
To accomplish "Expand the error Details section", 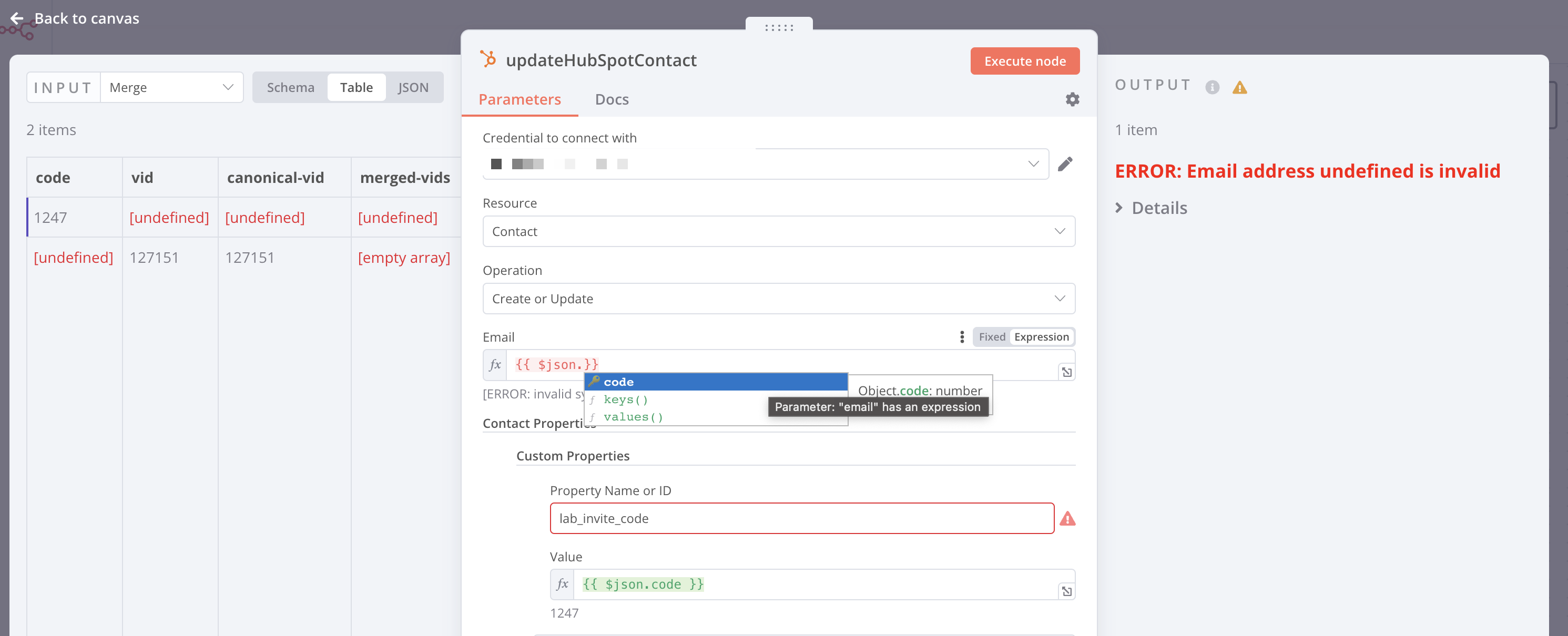I will click(x=1150, y=208).
